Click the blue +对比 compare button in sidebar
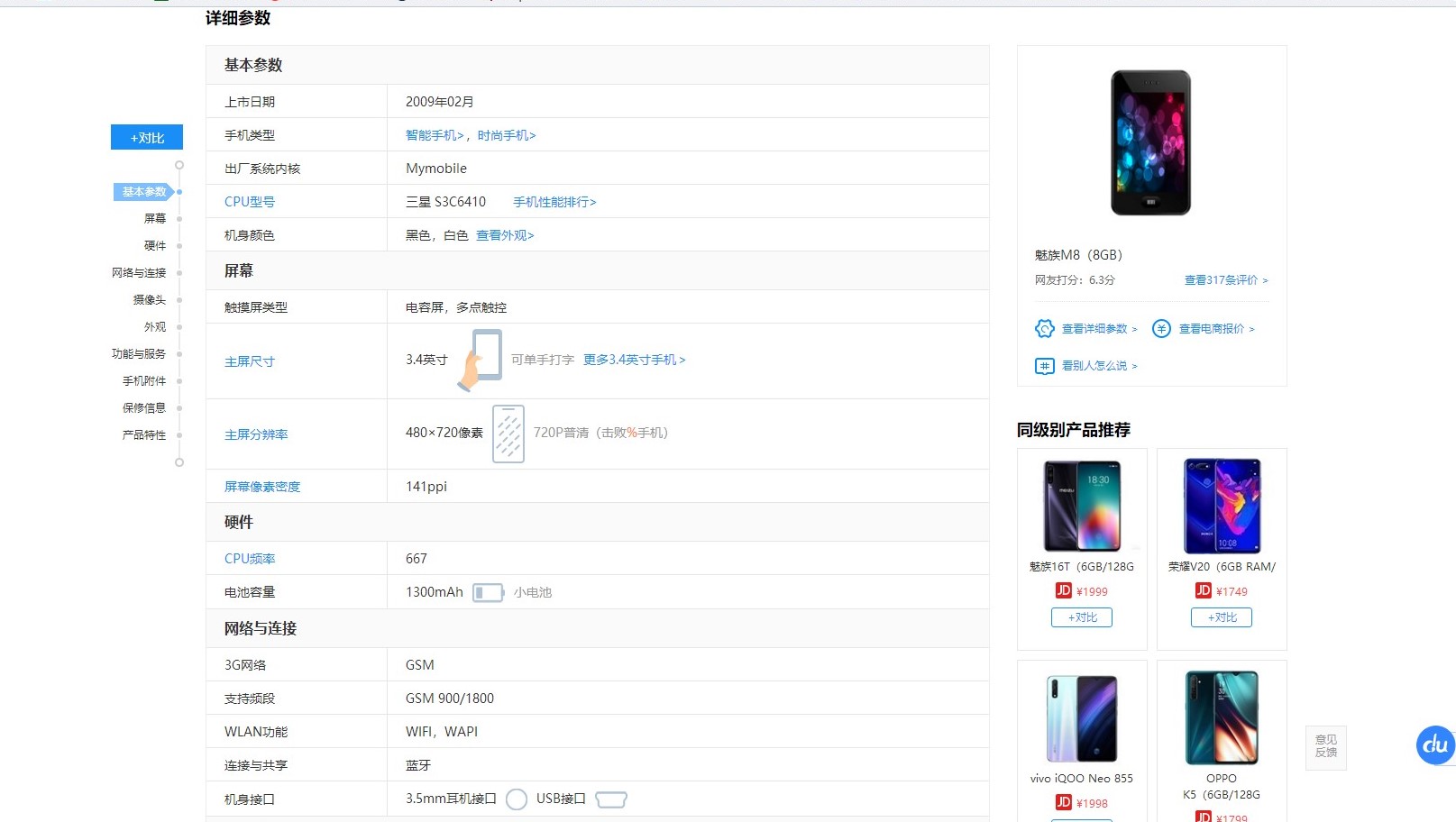 point(147,137)
